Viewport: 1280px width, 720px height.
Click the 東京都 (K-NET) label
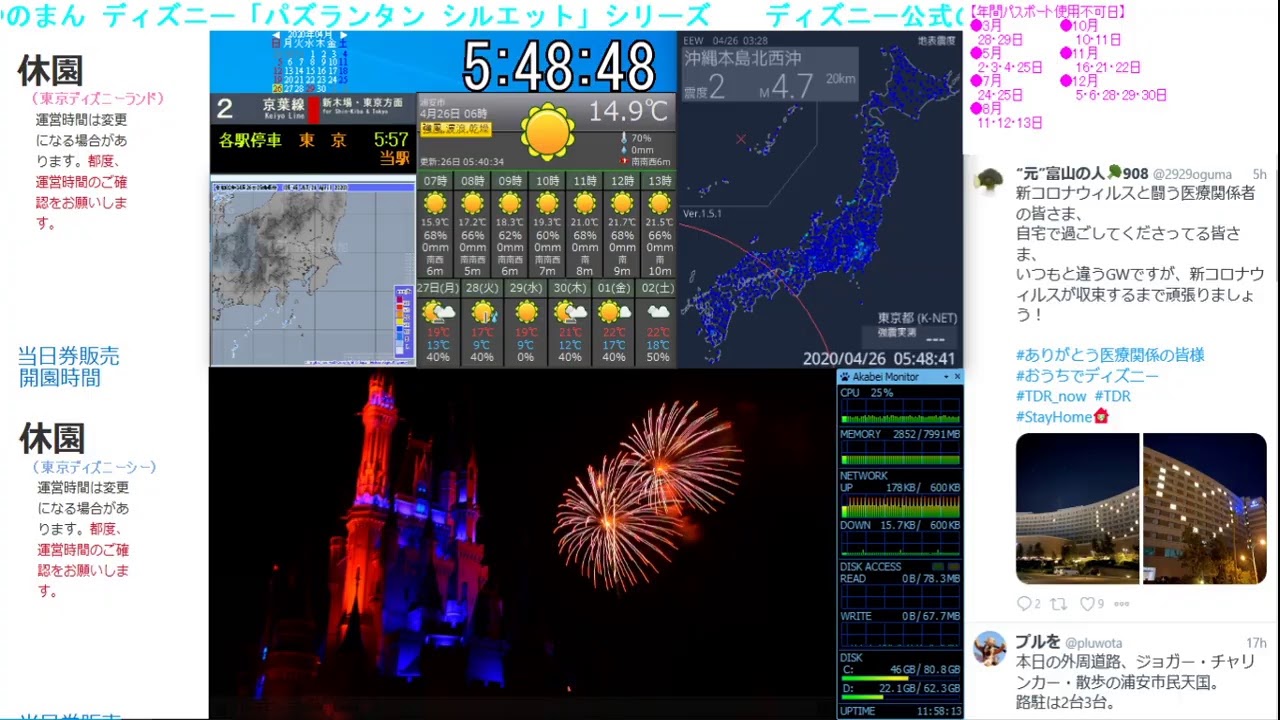917,319
